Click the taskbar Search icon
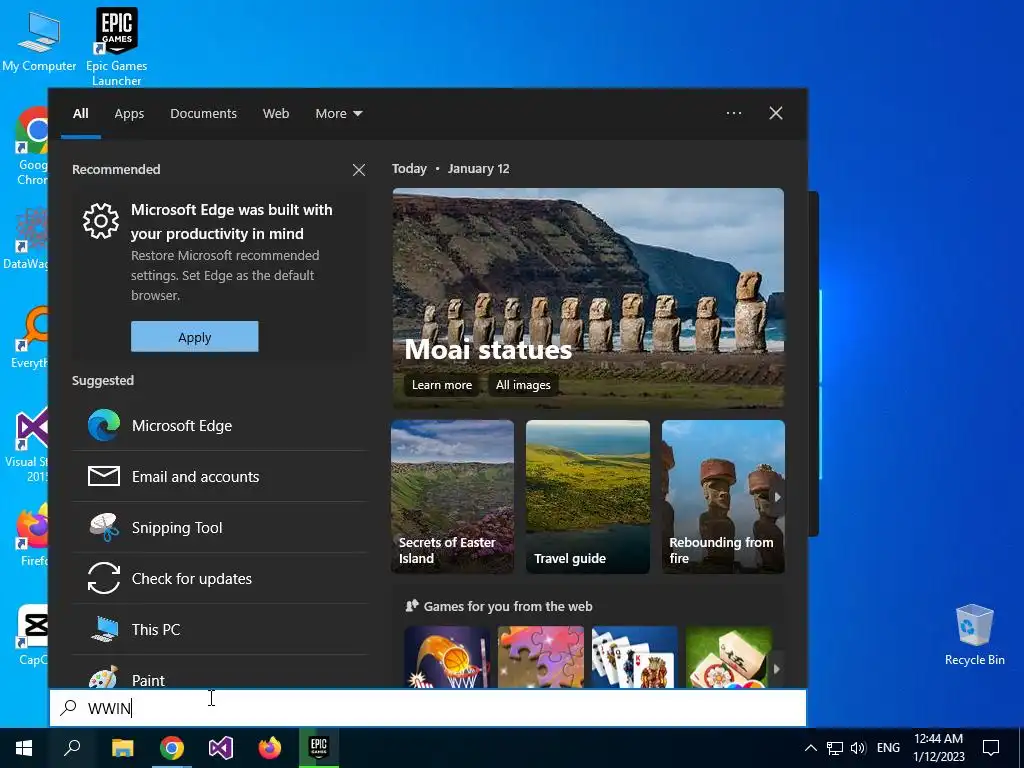The image size is (1024, 768). pos(72,748)
